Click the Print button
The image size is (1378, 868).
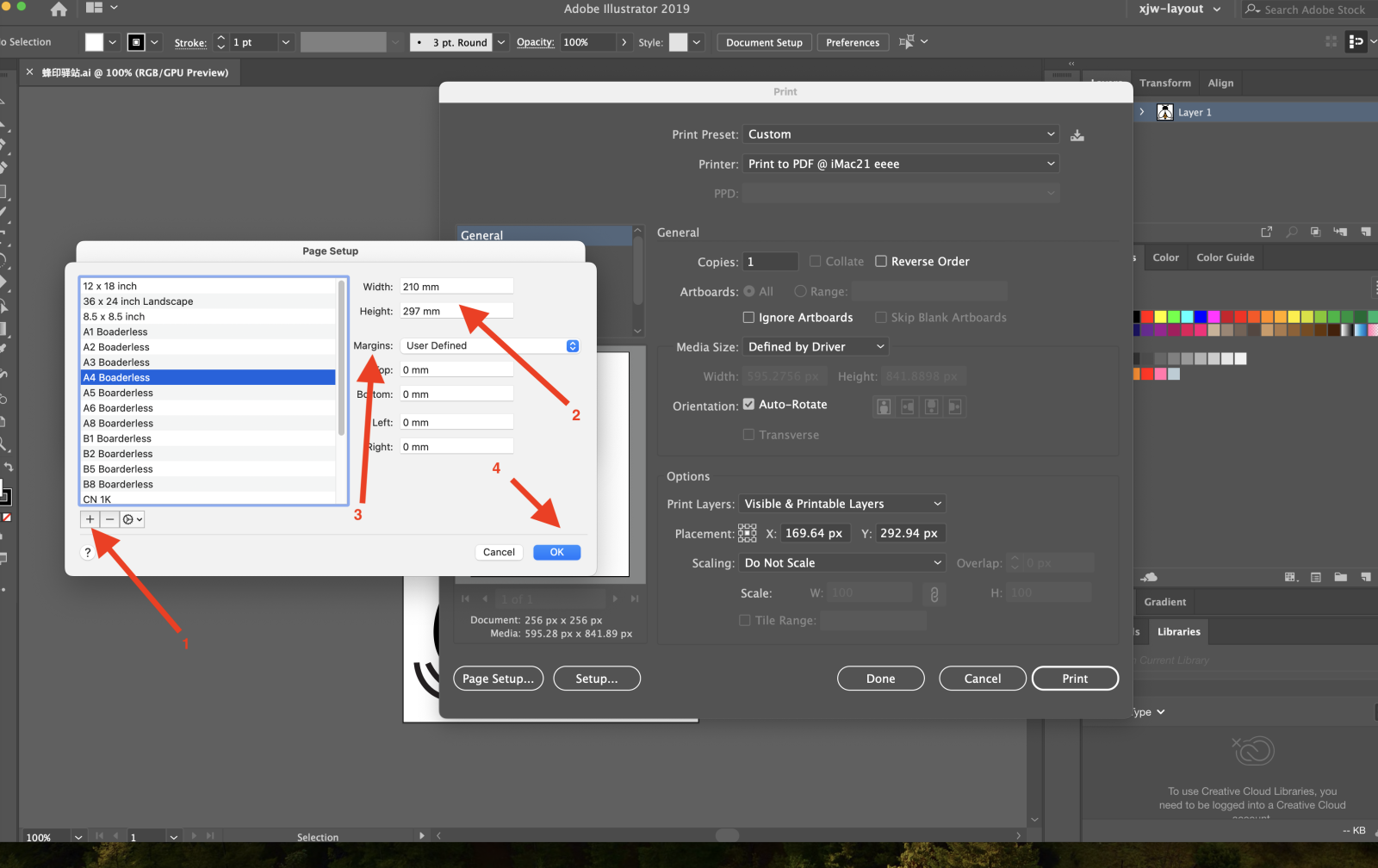1075,679
